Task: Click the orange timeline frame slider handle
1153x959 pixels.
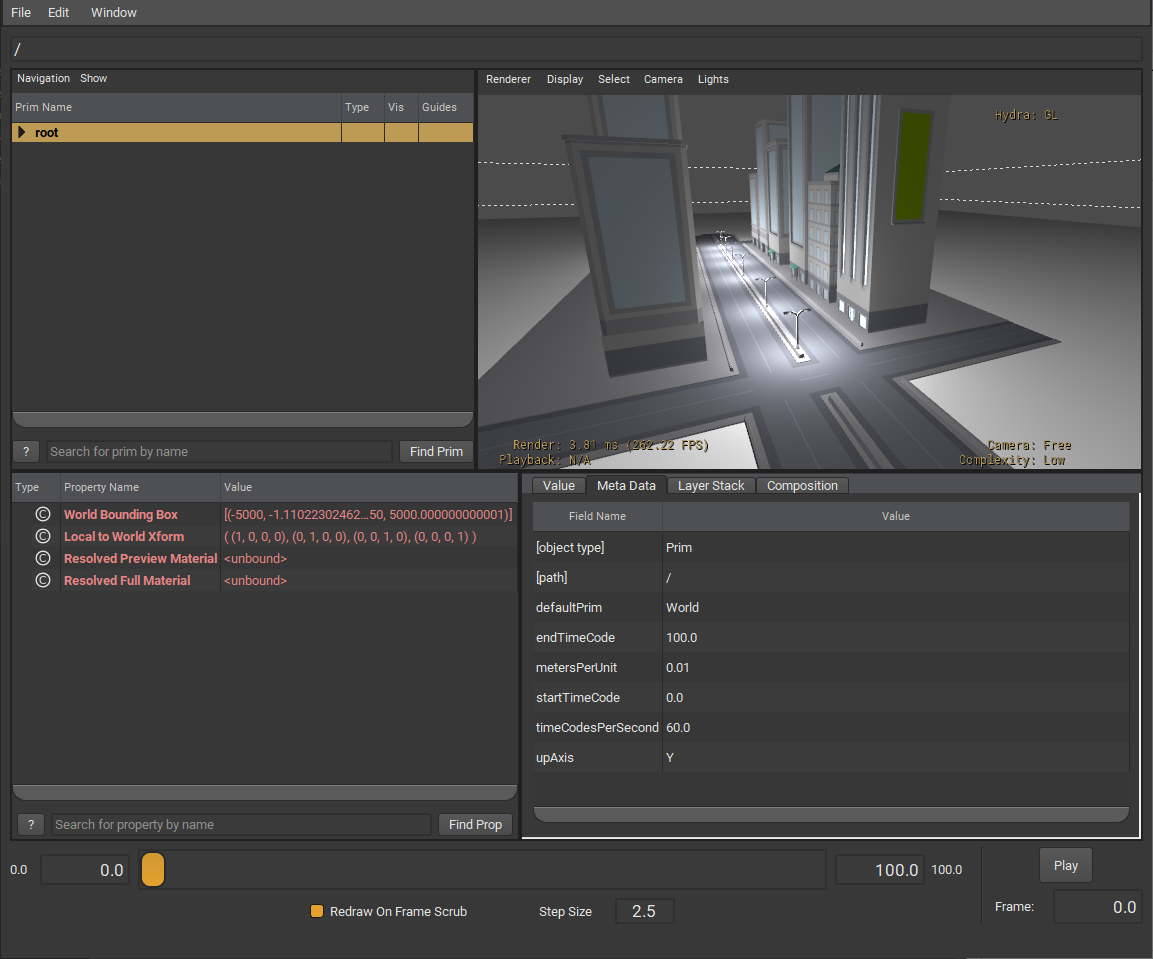Action: (153, 870)
